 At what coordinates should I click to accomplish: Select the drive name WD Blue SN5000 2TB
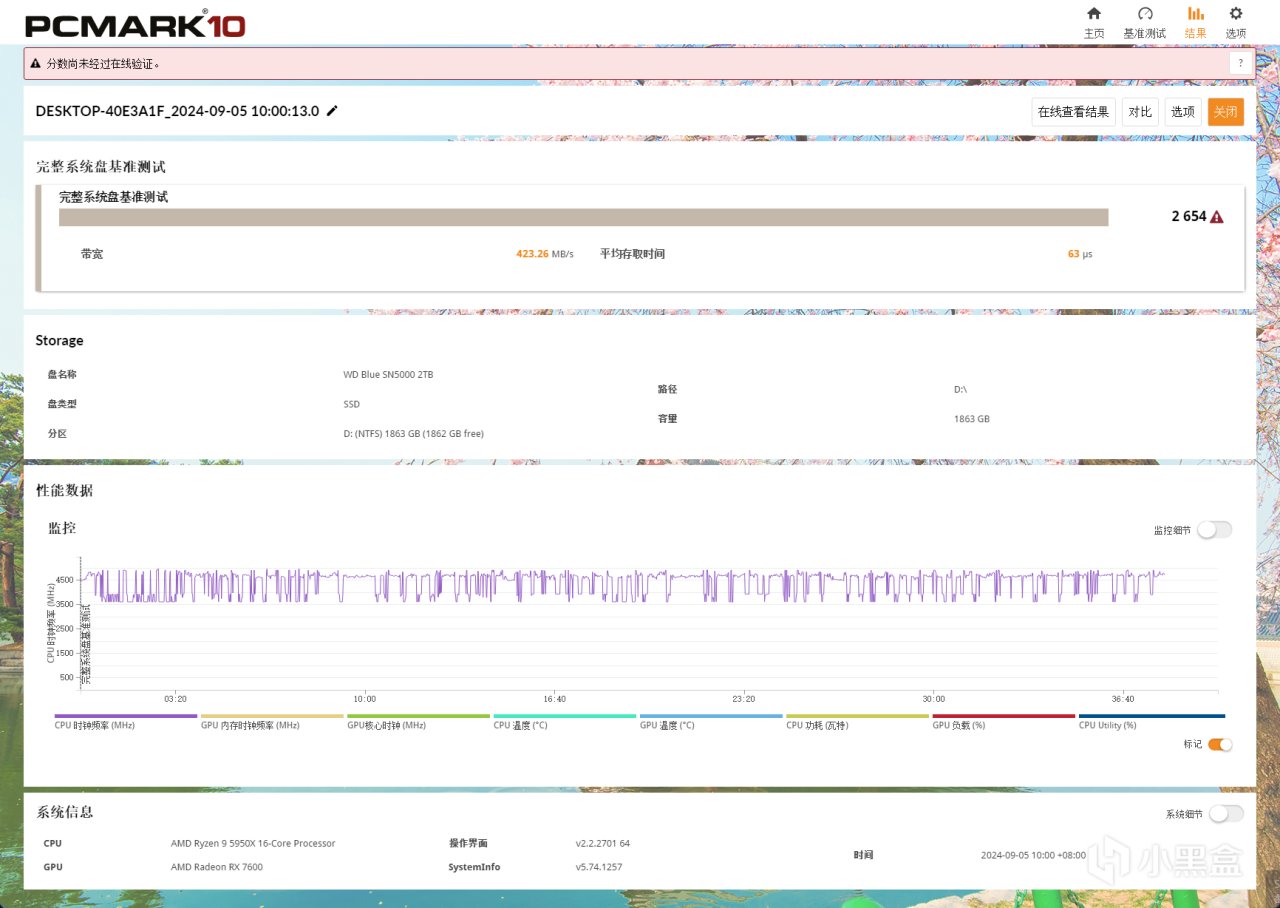click(388, 375)
